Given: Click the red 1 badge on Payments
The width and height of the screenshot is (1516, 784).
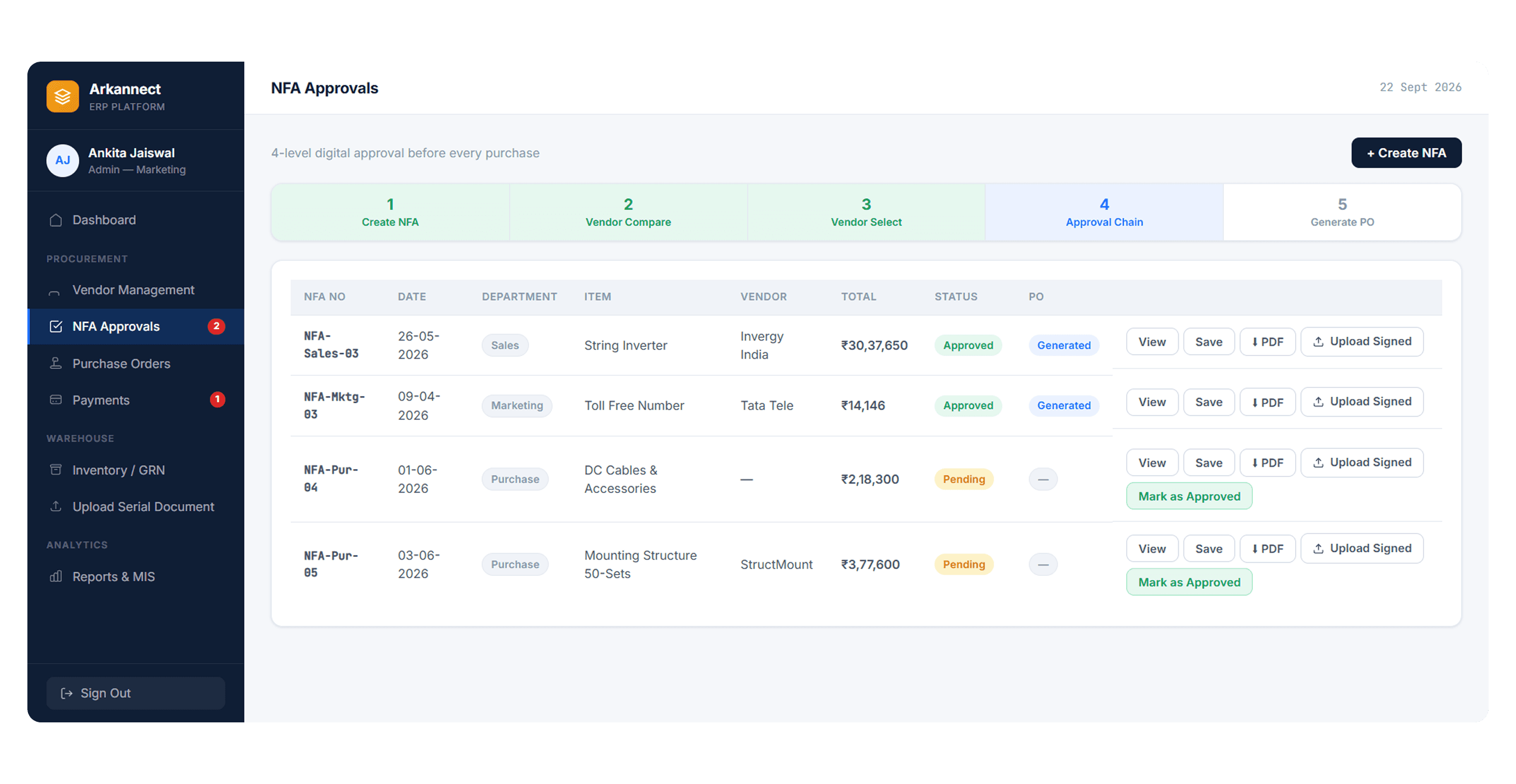Looking at the screenshot, I should pos(217,400).
